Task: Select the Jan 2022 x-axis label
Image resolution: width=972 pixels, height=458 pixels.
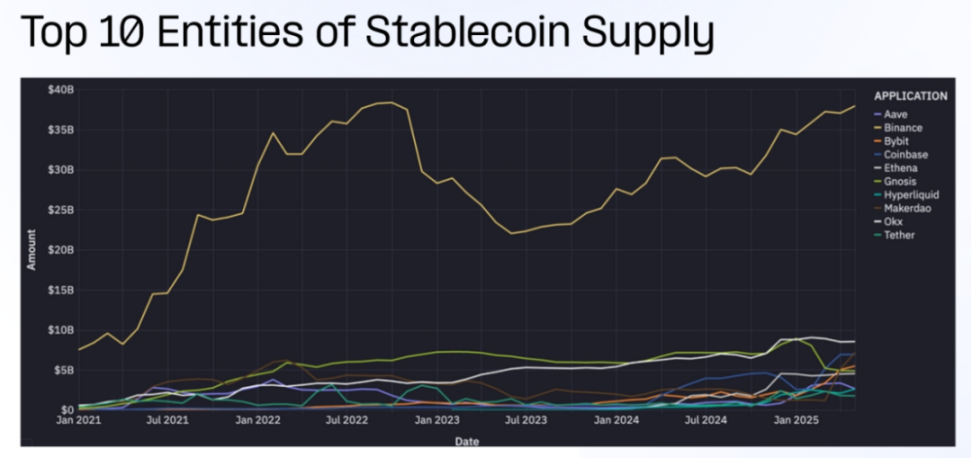Action: coord(258,422)
